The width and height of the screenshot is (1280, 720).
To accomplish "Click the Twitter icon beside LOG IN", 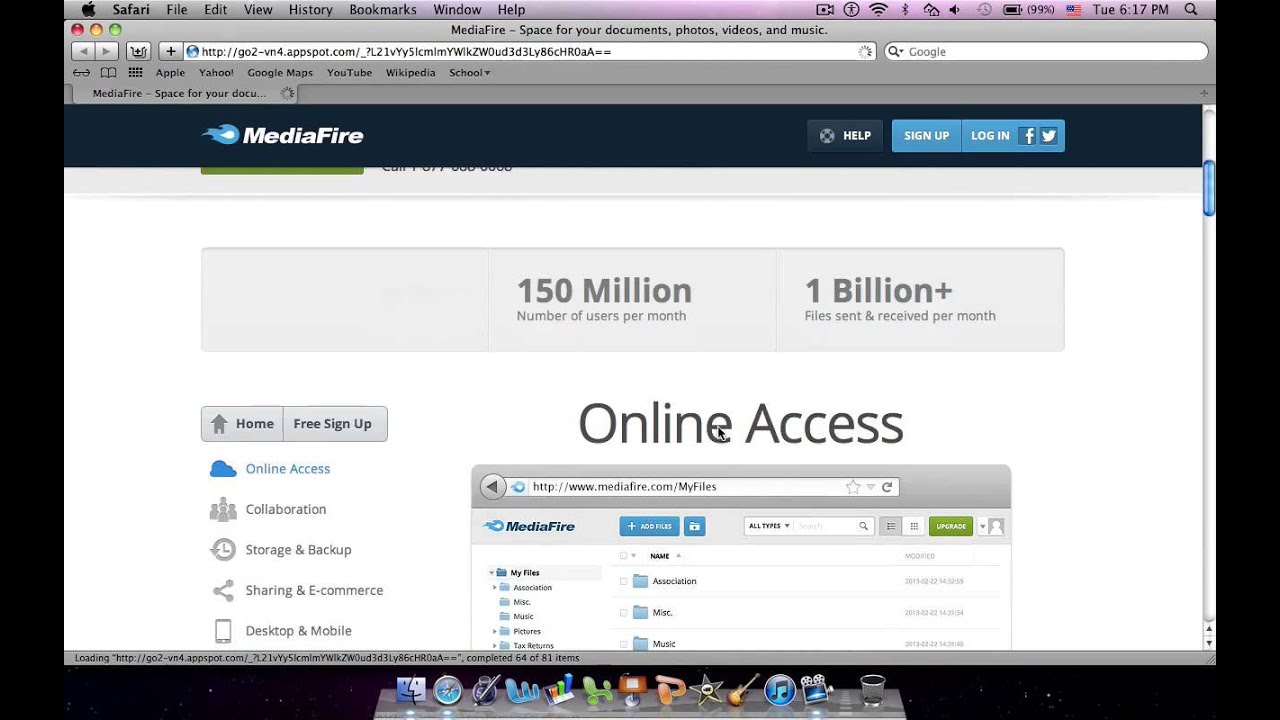I will [x=1048, y=136].
